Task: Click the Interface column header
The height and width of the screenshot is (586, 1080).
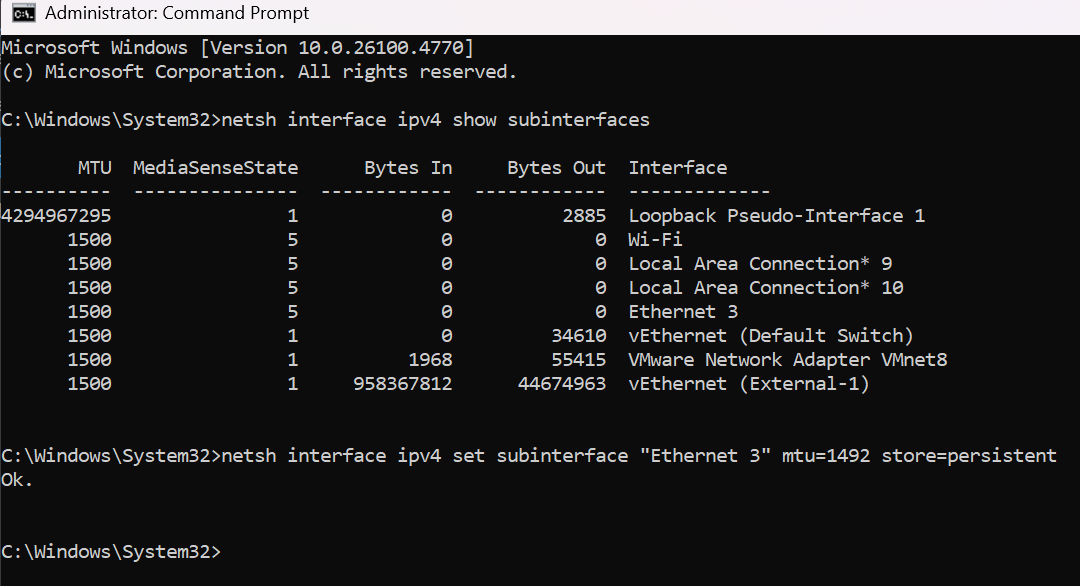Action: (x=678, y=168)
